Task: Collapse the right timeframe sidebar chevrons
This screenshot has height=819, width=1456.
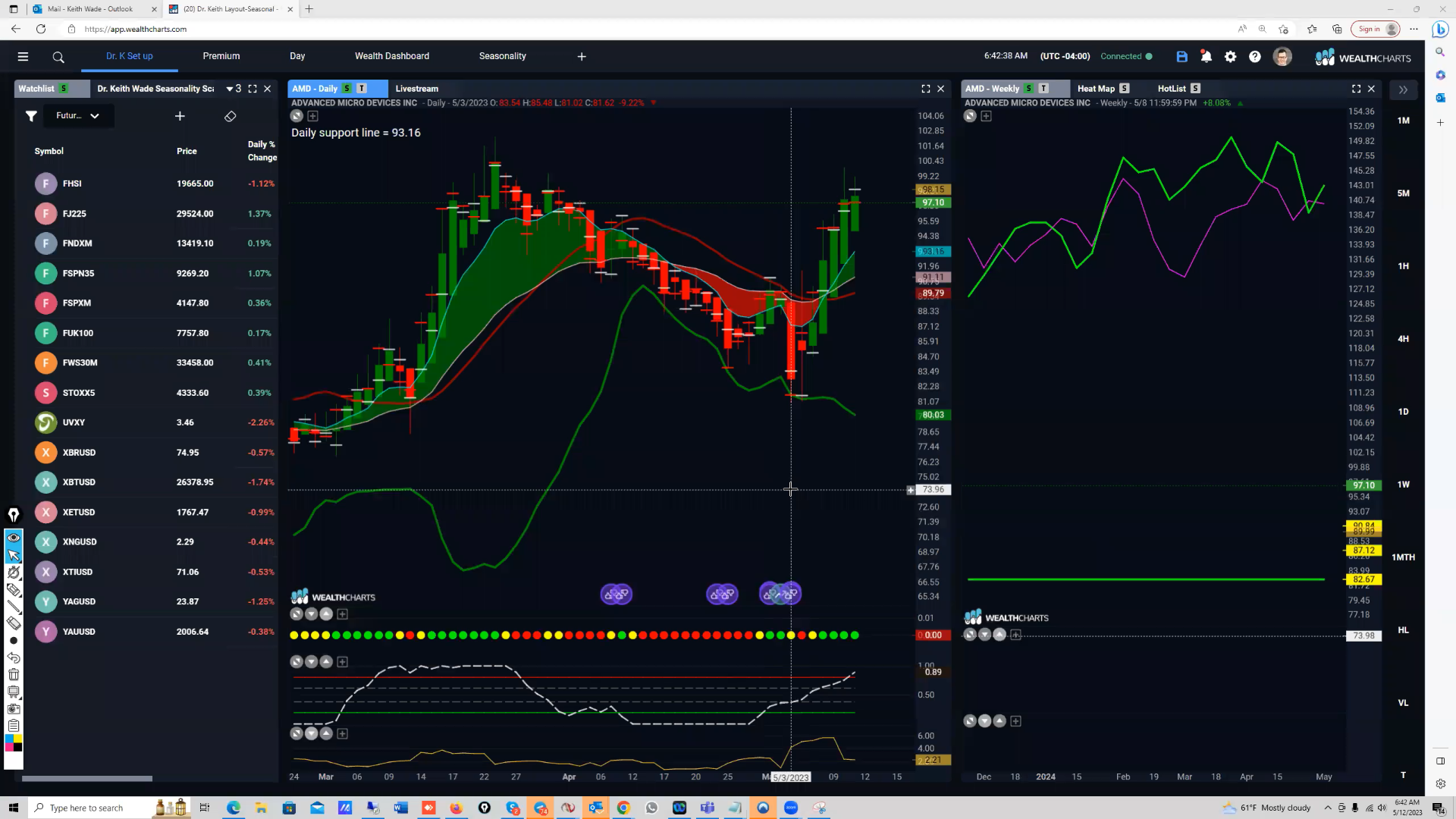Action: pyautogui.click(x=1403, y=89)
